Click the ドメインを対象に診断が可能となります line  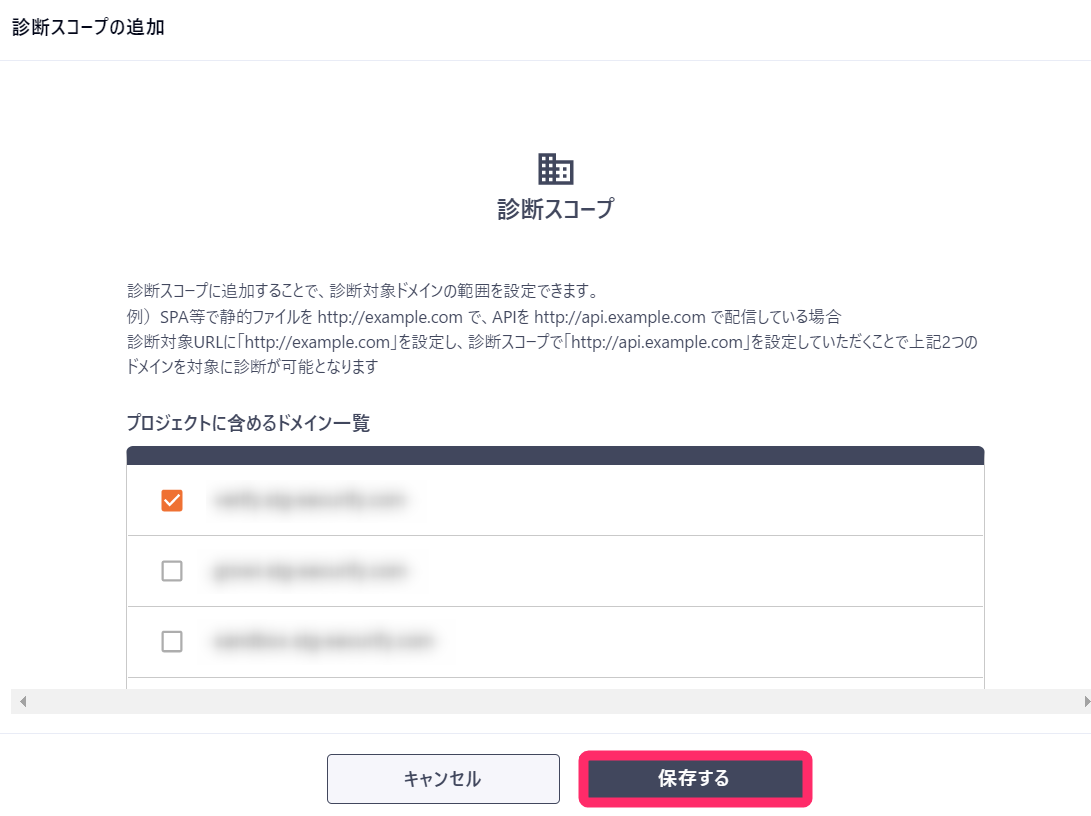253,367
